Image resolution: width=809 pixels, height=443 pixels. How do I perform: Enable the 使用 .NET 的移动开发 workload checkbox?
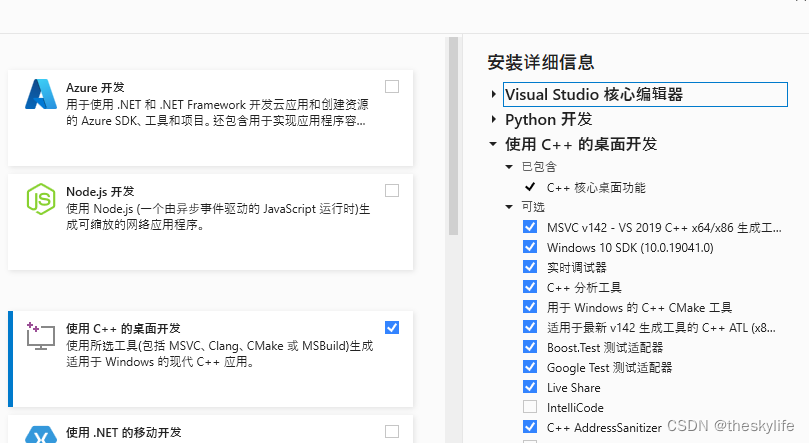(392, 431)
